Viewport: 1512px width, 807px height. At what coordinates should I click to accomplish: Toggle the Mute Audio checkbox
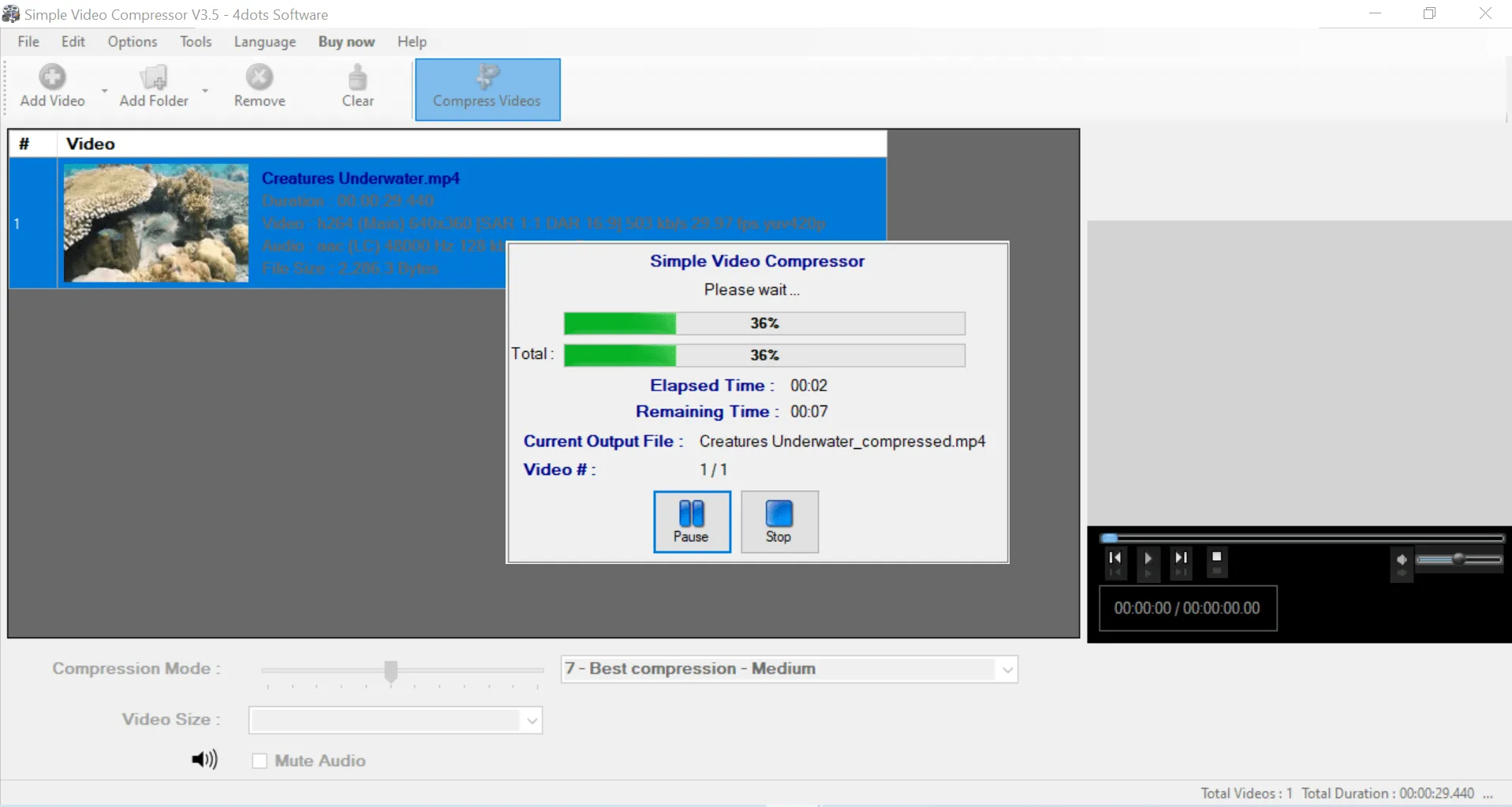tap(259, 760)
